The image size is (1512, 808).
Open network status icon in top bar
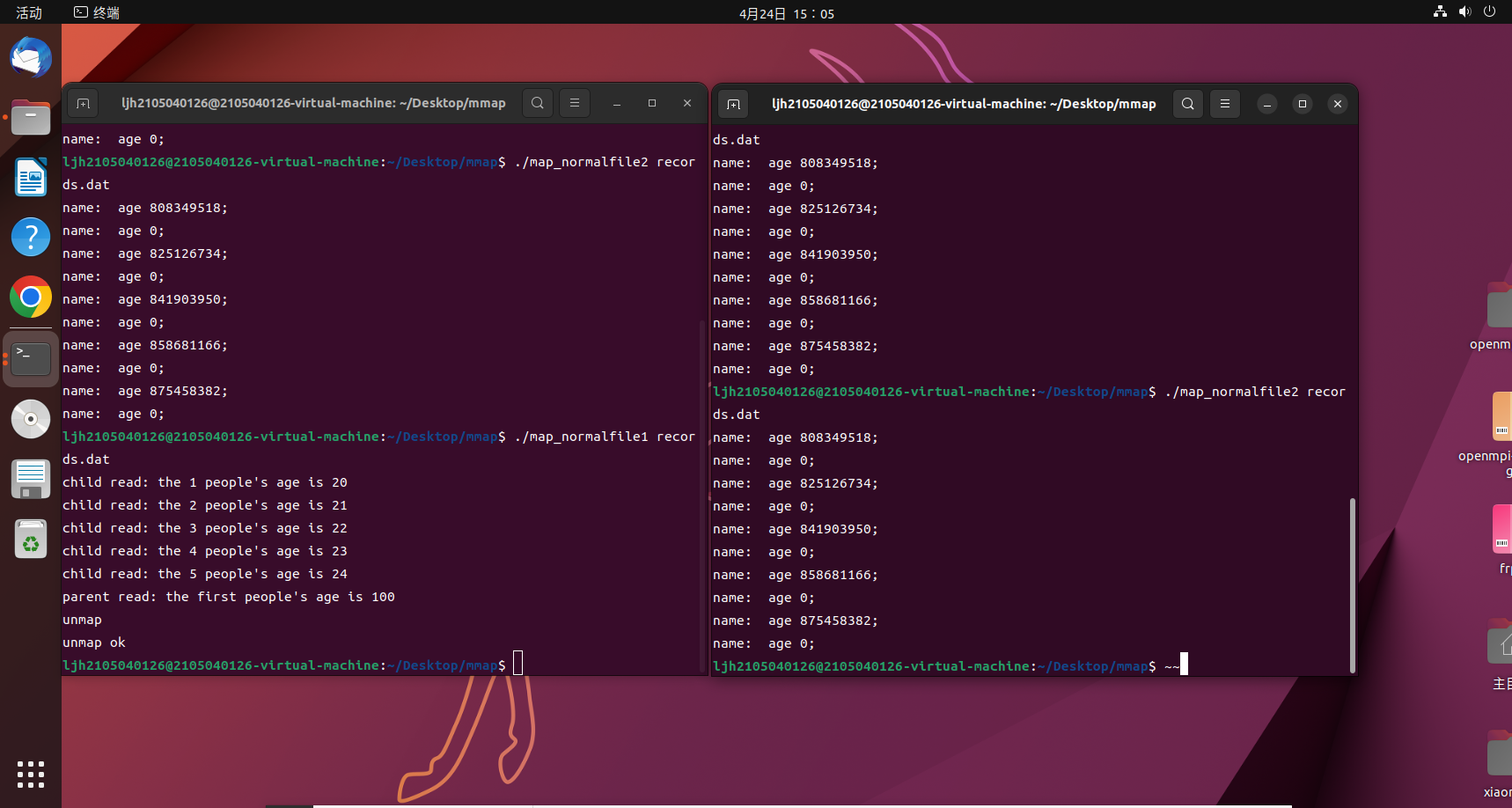point(1440,11)
